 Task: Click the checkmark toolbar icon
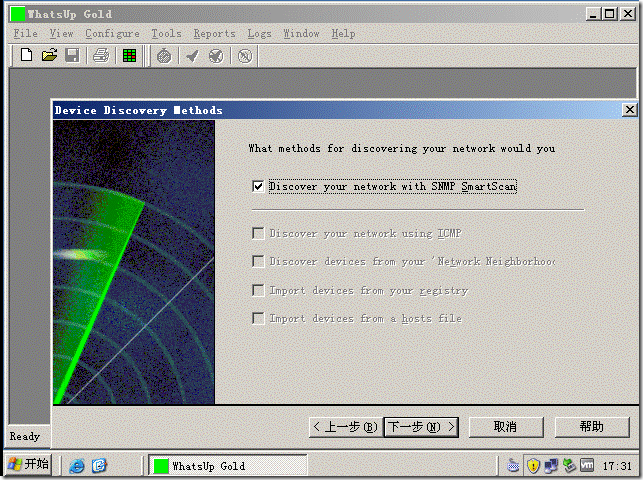click(192, 56)
